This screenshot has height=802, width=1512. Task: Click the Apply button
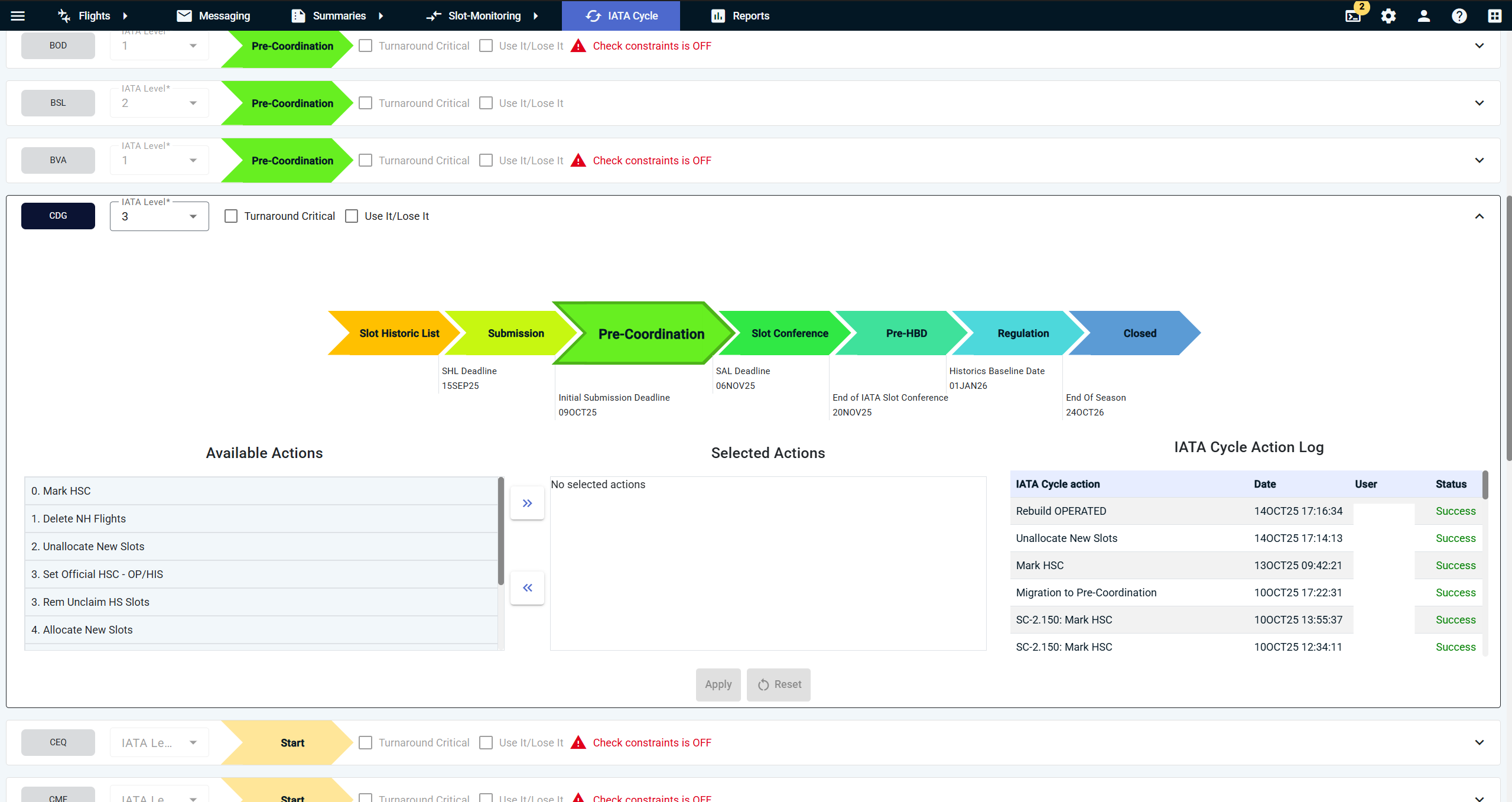point(718,684)
